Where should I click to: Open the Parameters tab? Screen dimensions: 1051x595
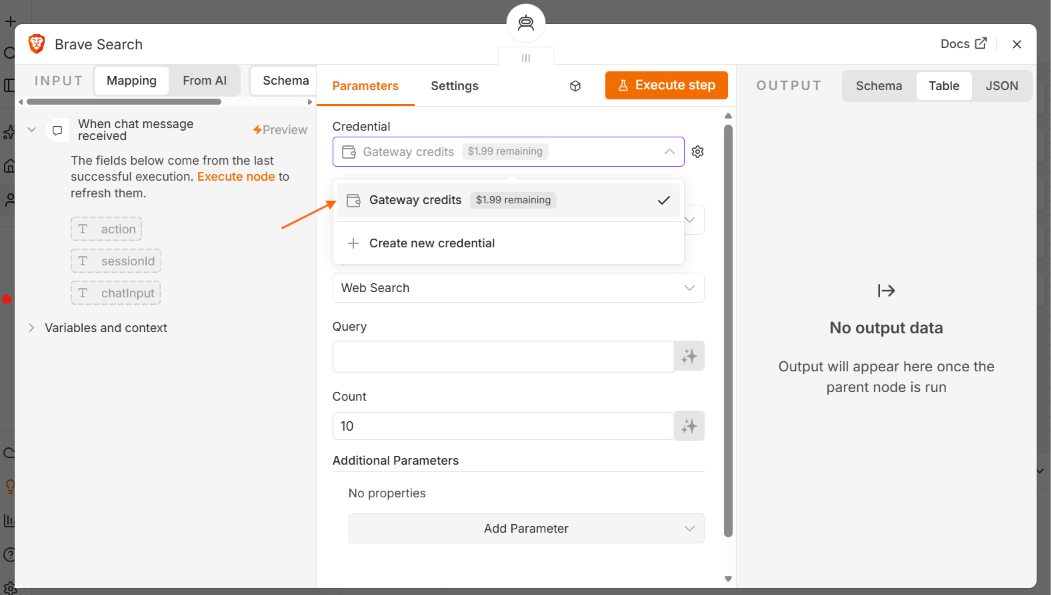point(365,86)
